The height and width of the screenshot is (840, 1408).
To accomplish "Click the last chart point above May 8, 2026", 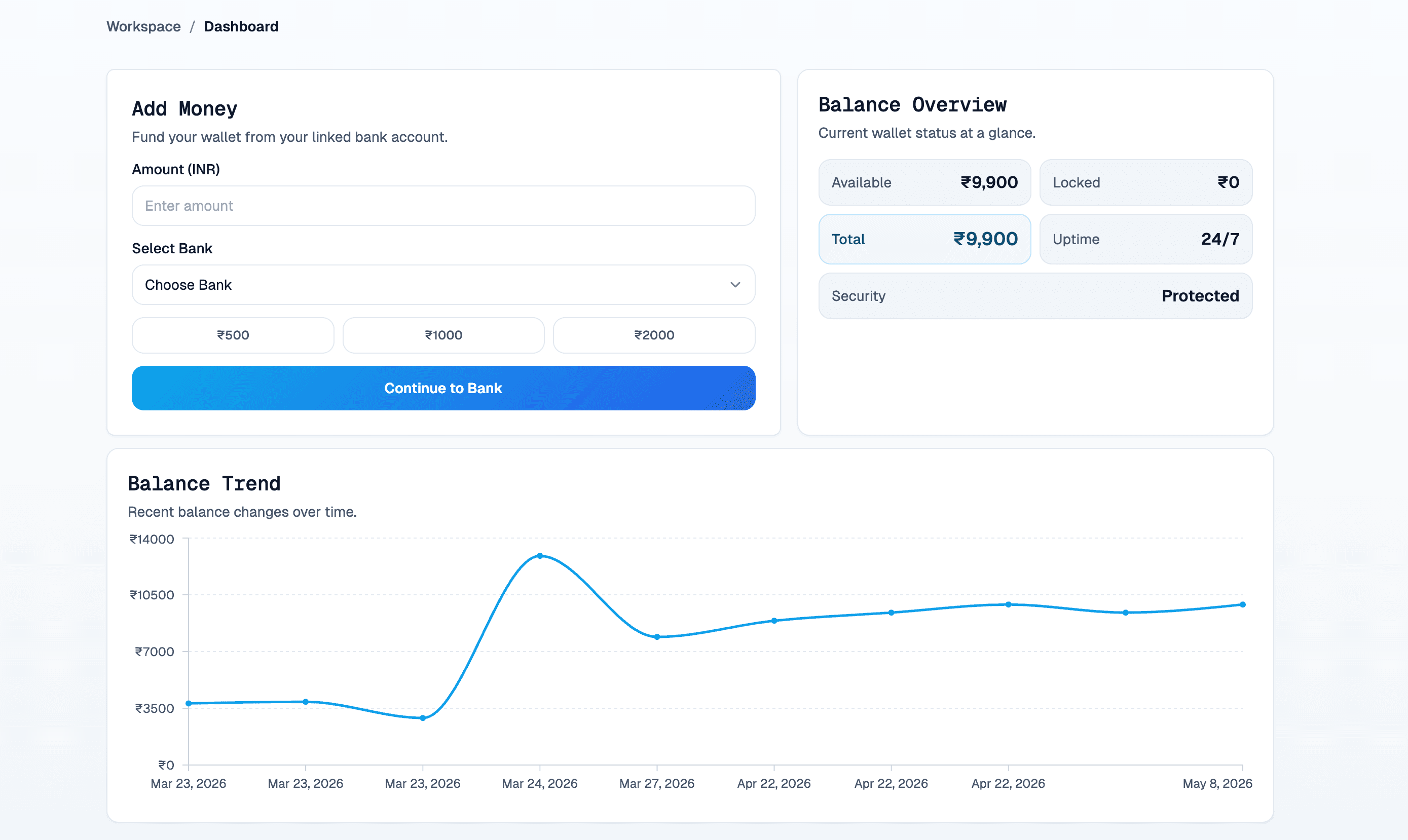I will pos(1243,604).
